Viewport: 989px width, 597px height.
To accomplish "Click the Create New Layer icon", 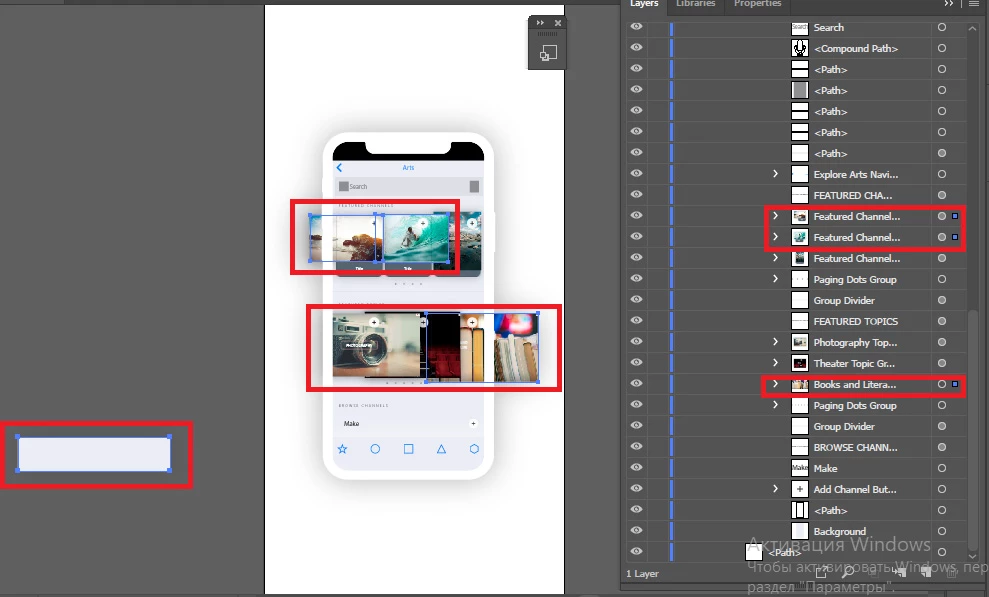I will 926,572.
